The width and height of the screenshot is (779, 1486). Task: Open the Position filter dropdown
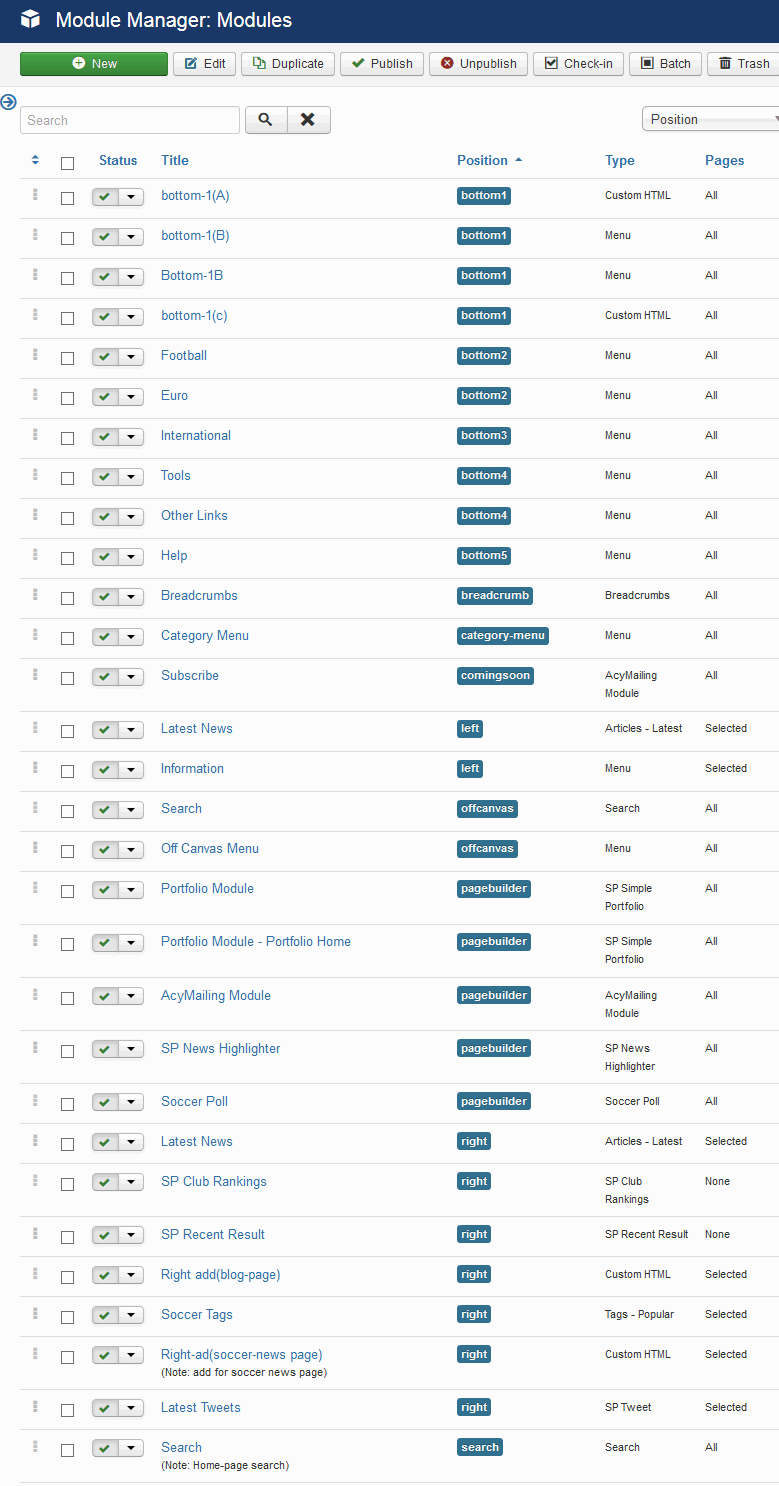pyautogui.click(x=710, y=119)
